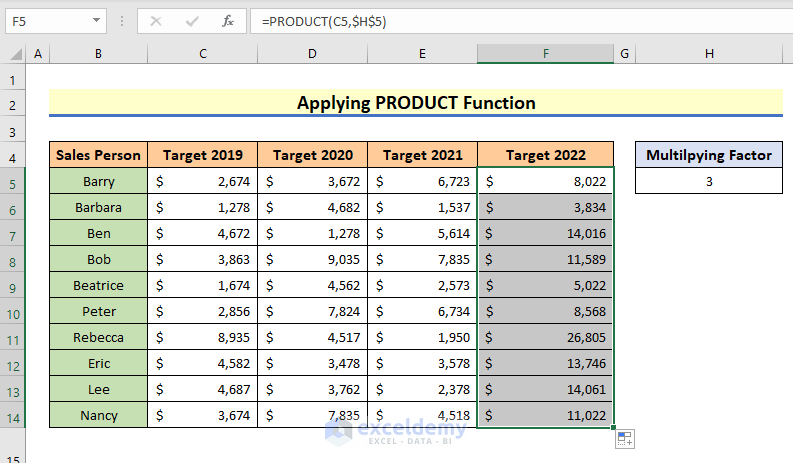Viewport: 793px width, 463px height.
Task: Click the 'Target 2019' header cell
Action: point(202,155)
